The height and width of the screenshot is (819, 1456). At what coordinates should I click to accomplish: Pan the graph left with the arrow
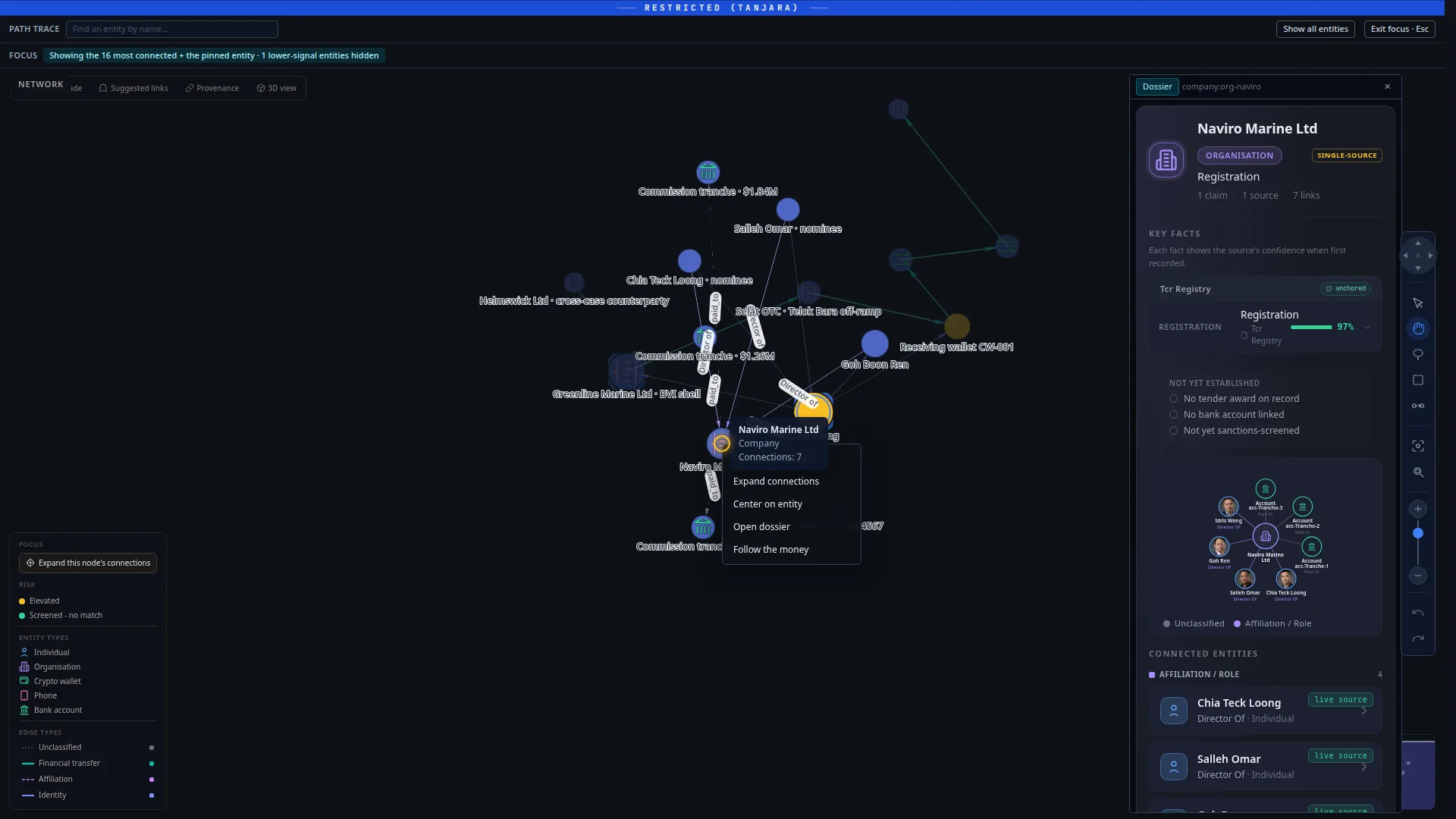(1405, 256)
